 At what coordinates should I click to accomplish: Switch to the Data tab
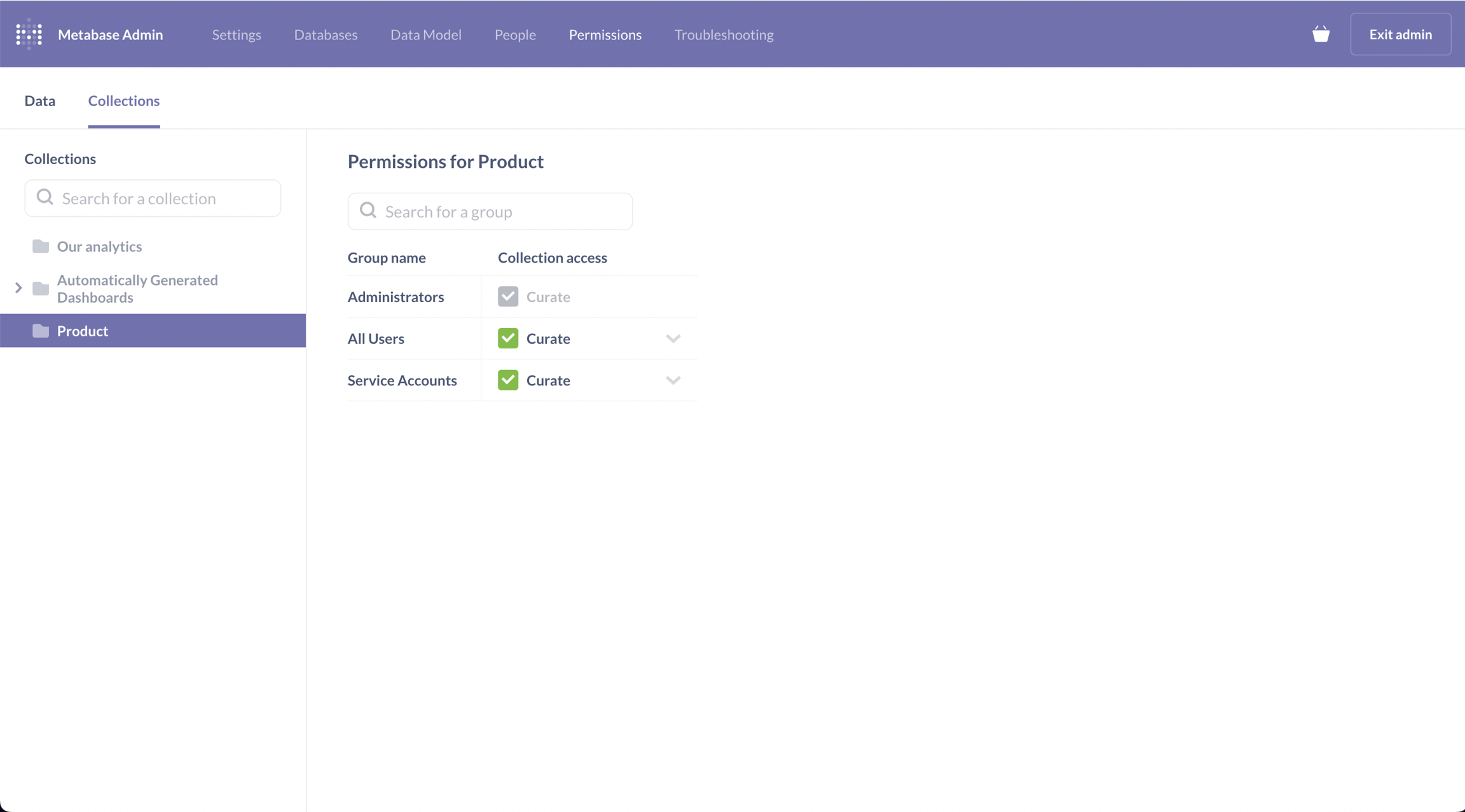pyautogui.click(x=40, y=101)
